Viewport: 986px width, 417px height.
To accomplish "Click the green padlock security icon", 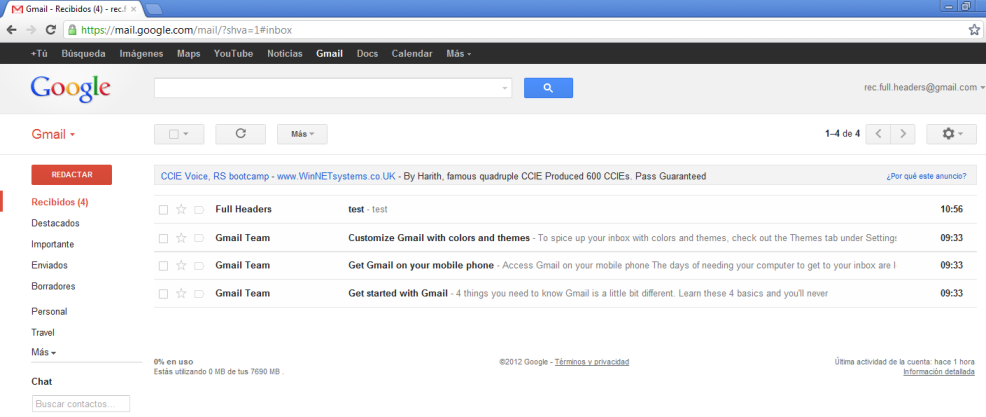I will coord(72,30).
